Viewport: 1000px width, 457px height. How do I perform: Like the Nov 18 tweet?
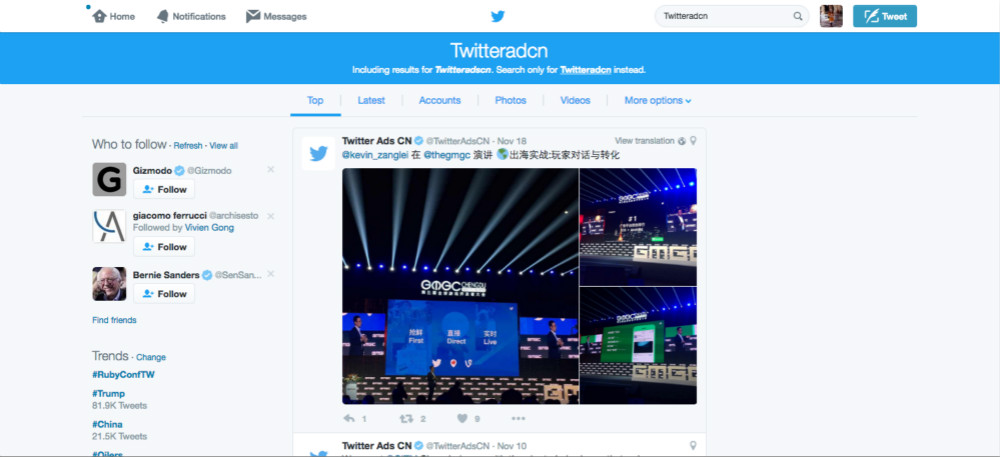462,419
